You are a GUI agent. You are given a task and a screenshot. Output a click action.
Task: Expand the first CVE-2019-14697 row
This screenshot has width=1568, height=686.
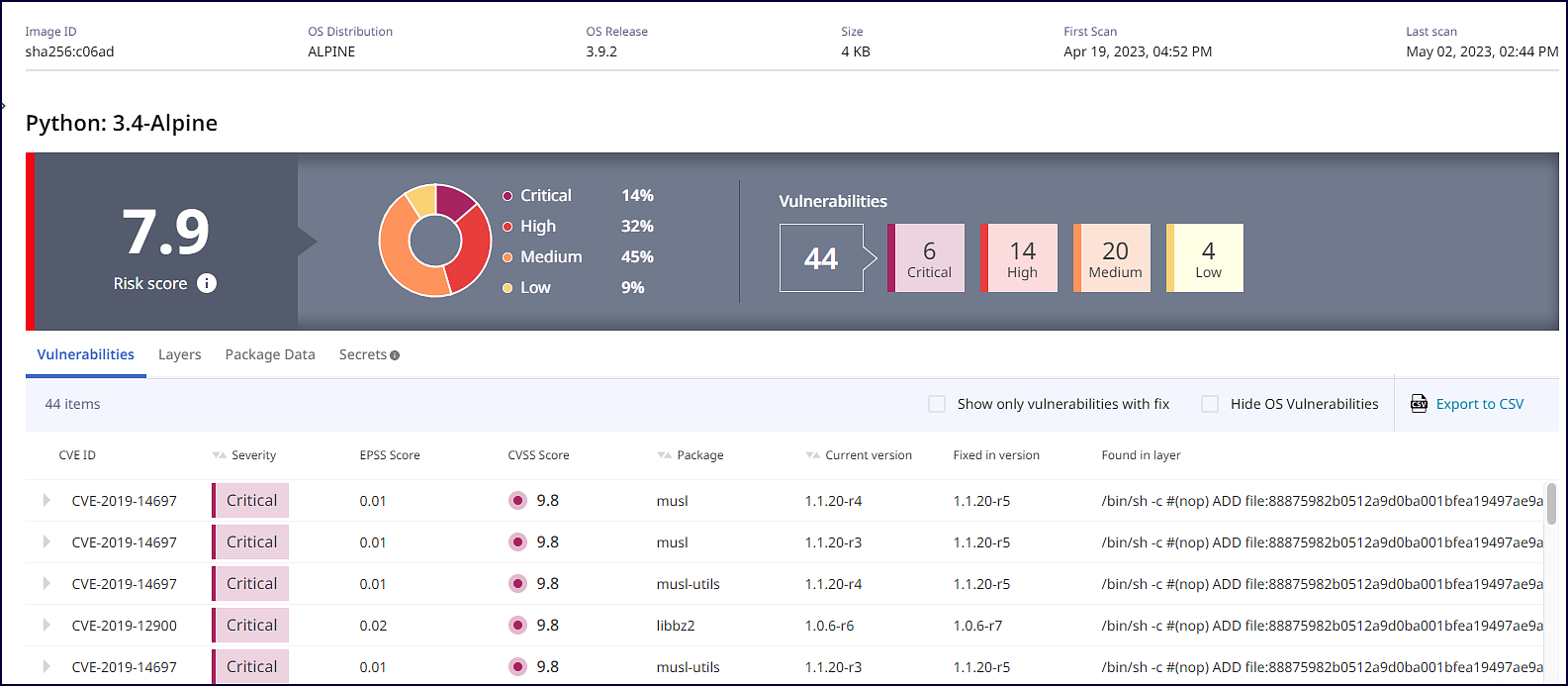[x=46, y=501]
